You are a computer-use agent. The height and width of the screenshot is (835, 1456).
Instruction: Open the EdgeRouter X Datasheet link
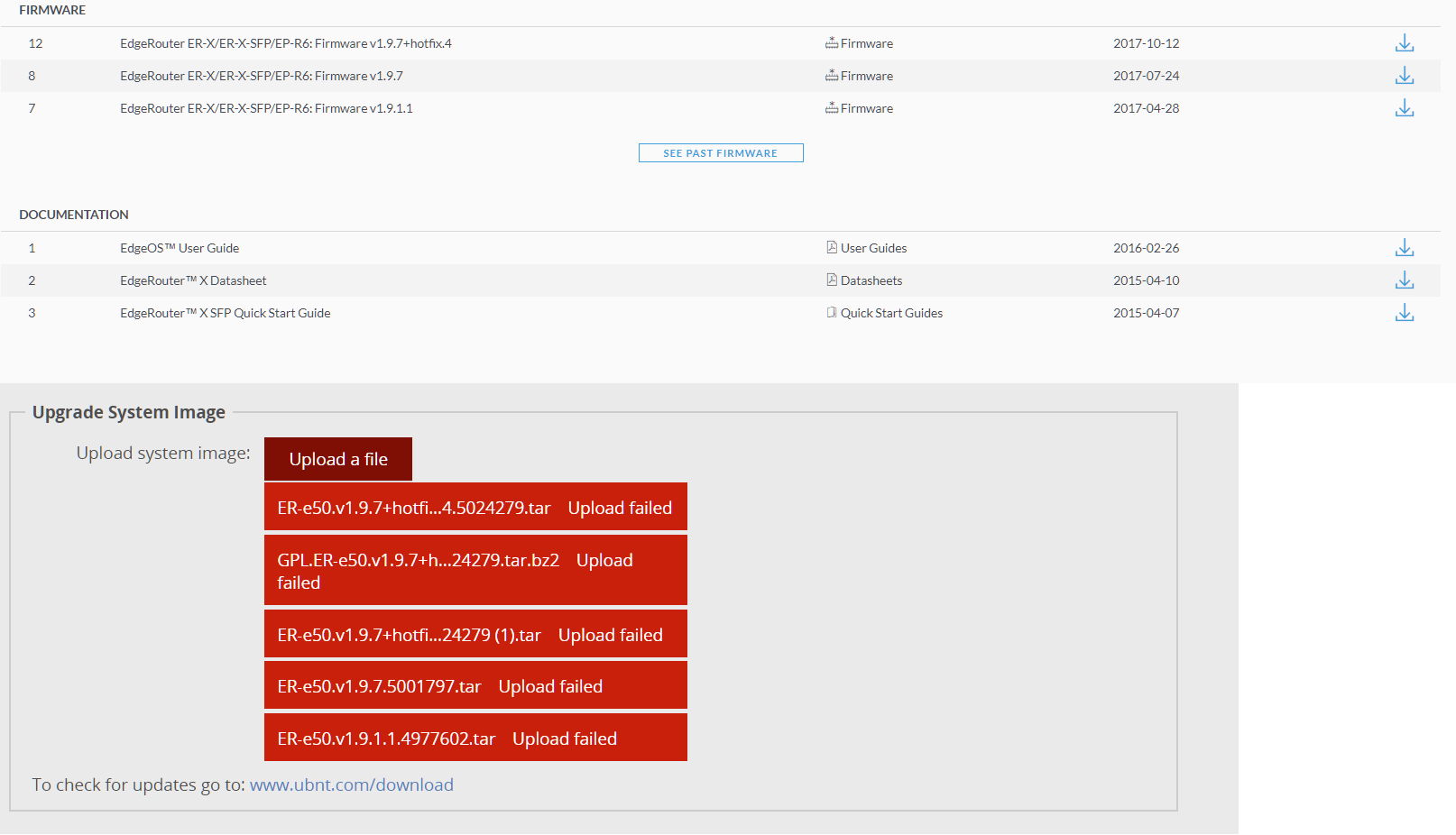pyautogui.click(x=192, y=280)
